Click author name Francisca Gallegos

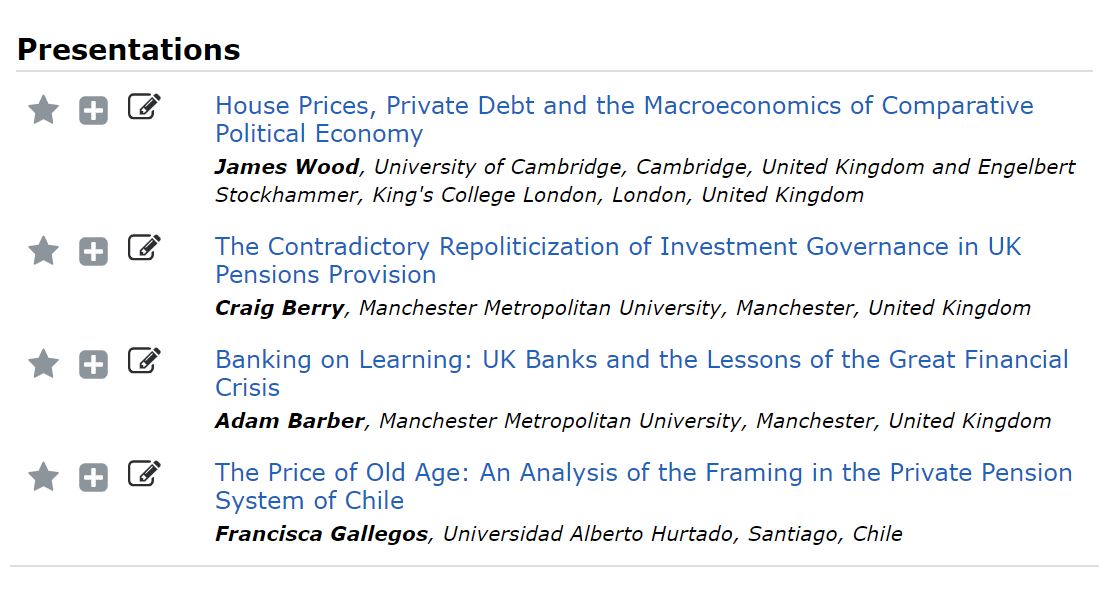(x=322, y=534)
